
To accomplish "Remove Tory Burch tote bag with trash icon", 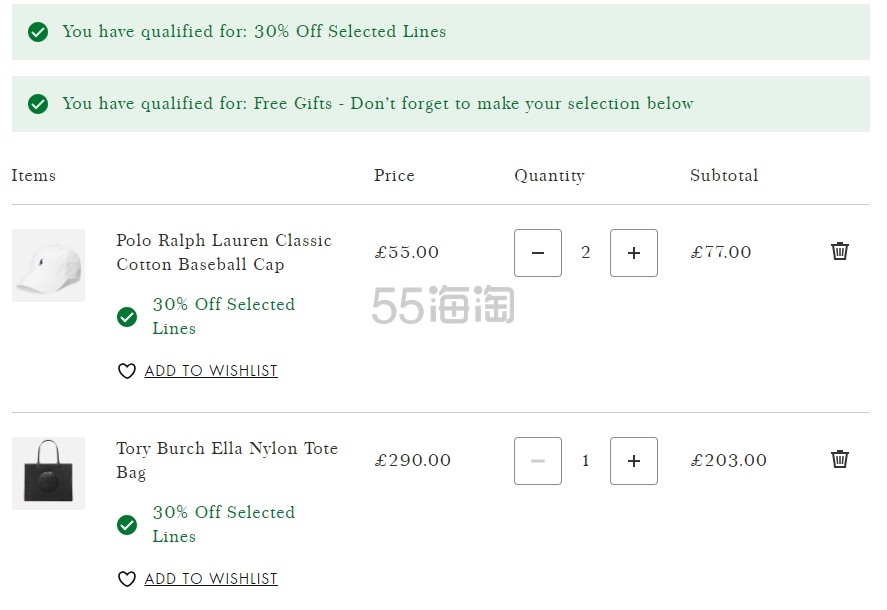I will click(x=839, y=459).
